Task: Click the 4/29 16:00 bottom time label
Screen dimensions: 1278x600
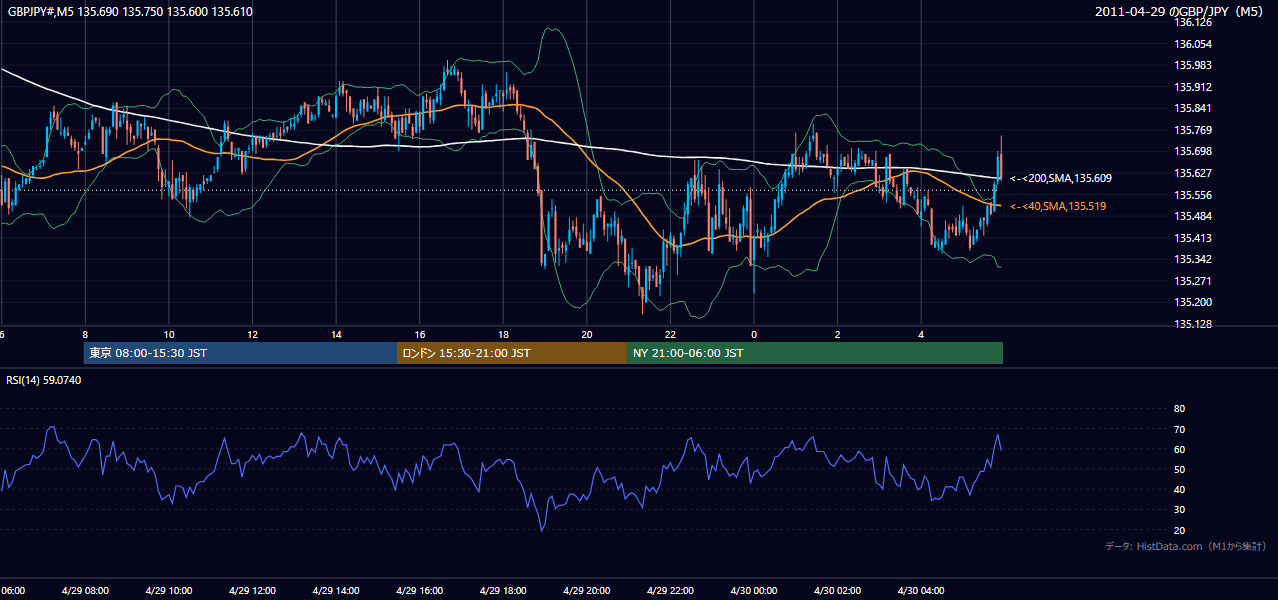Action: pos(419,591)
